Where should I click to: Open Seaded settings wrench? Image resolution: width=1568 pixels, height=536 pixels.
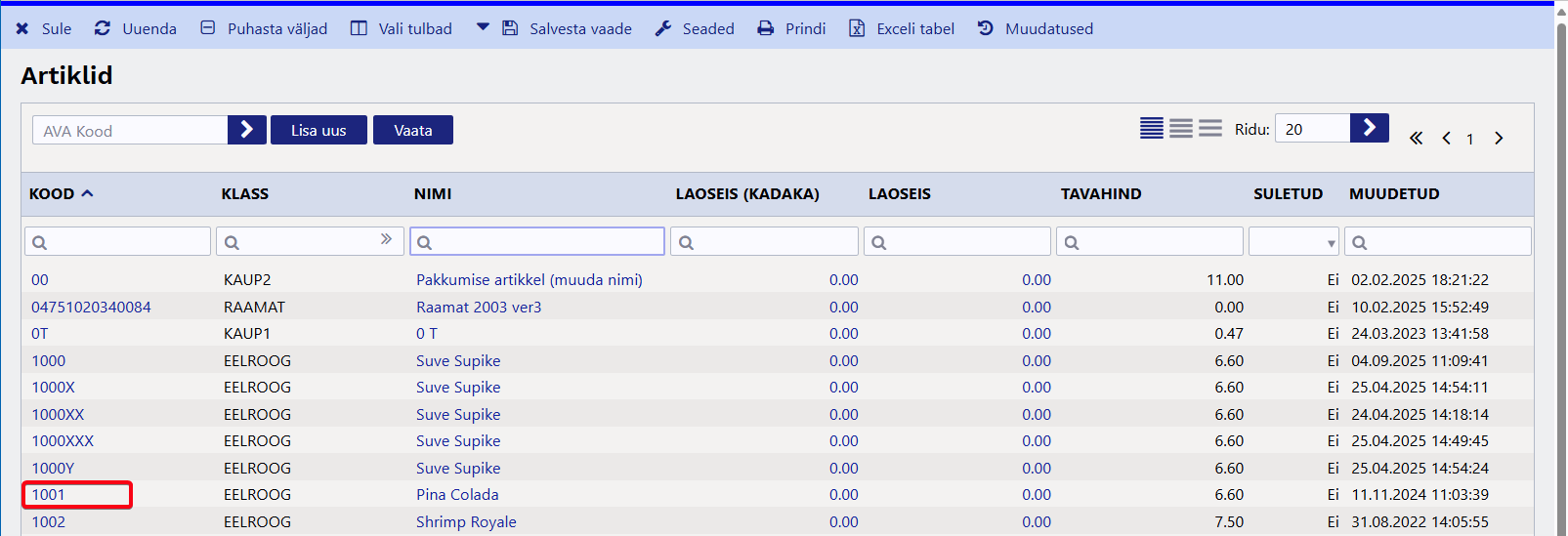click(663, 29)
